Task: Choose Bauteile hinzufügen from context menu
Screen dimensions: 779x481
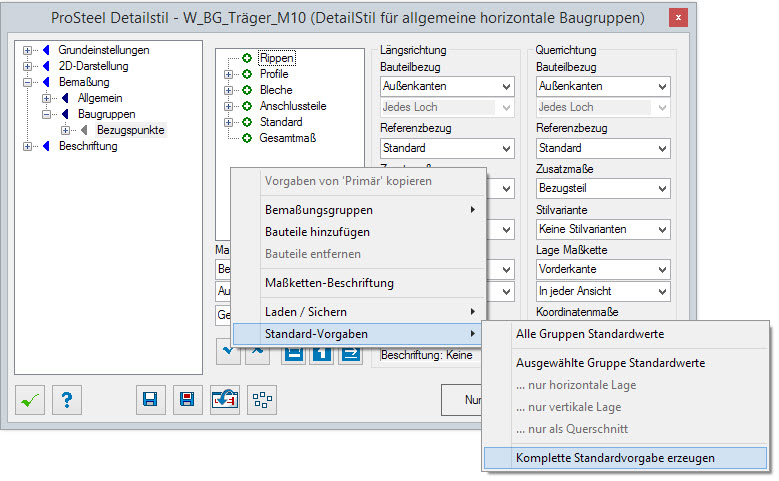Action: pos(359,232)
